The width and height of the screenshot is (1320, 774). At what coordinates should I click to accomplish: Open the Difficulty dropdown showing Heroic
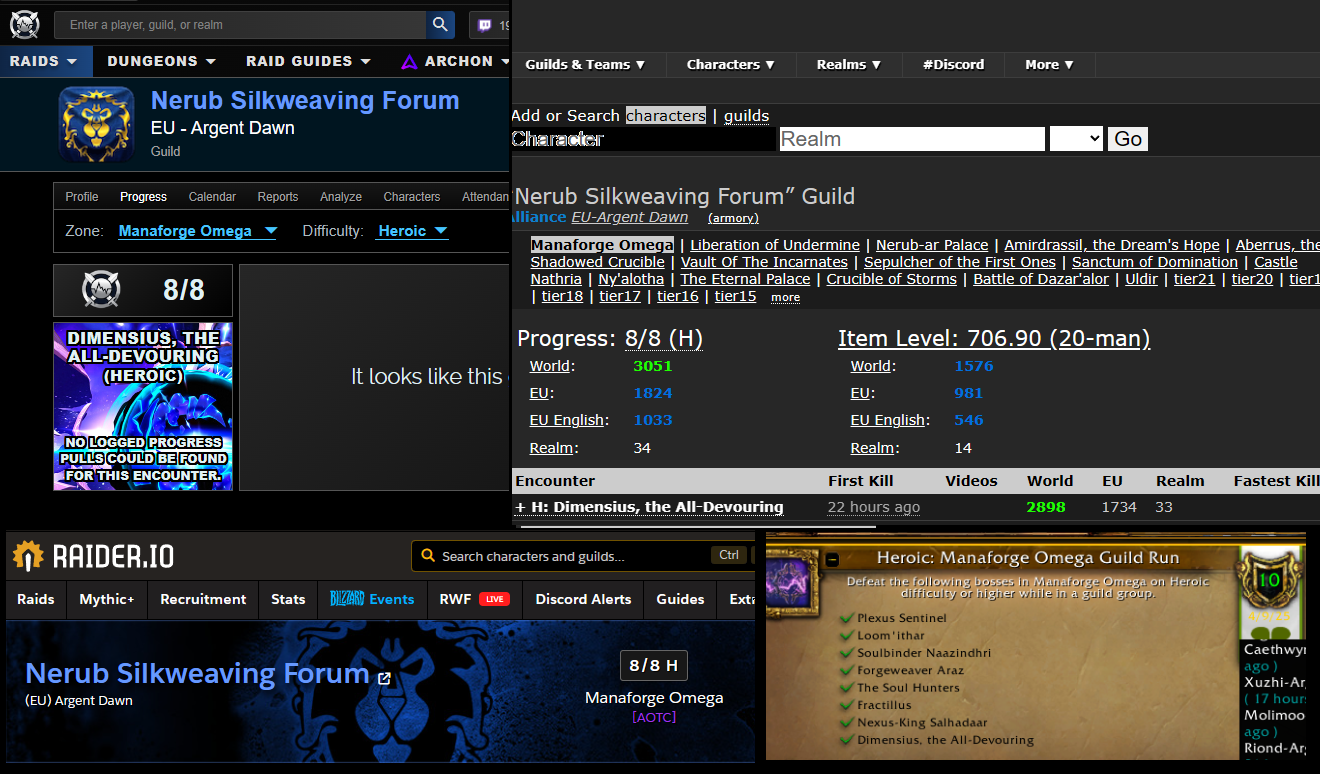coord(413,231)
